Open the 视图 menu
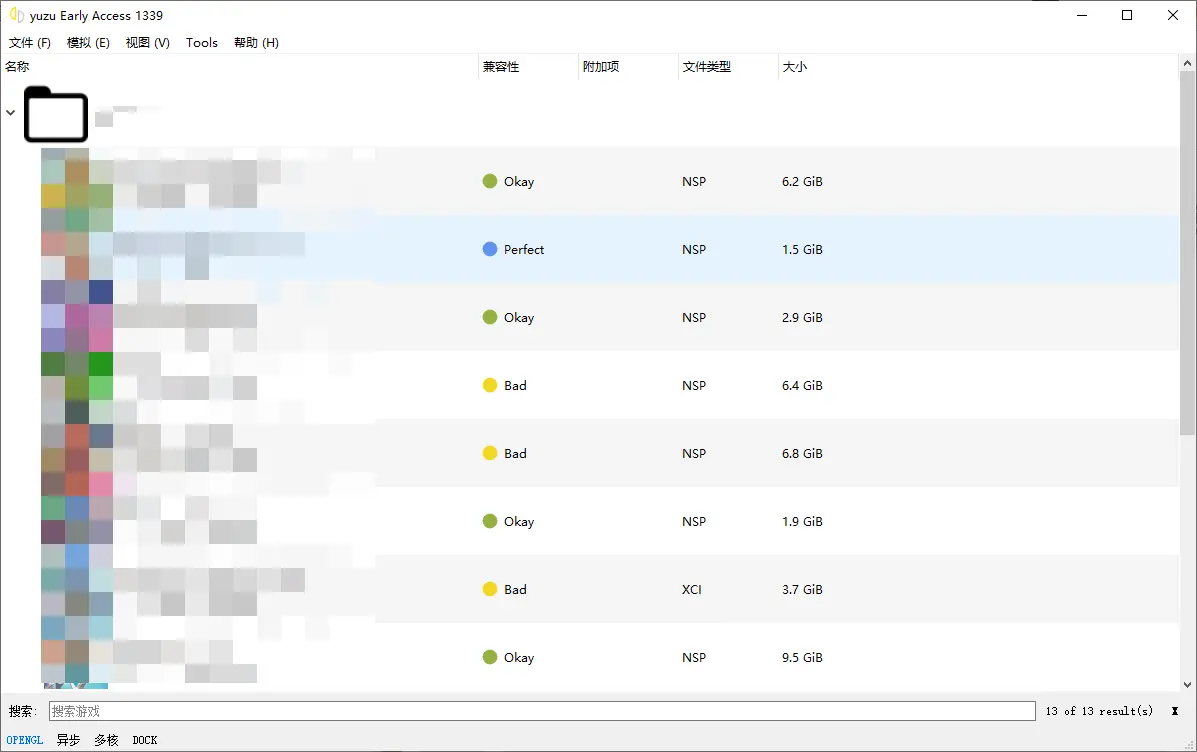 [x=147, y=42]
